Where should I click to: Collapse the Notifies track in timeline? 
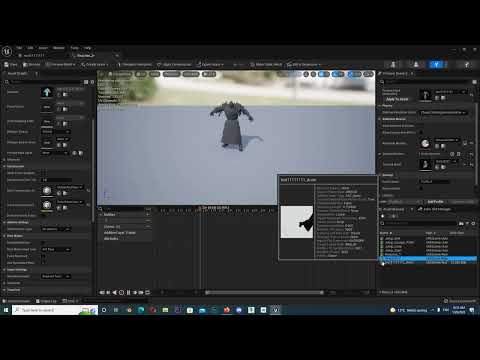point(101,215)
